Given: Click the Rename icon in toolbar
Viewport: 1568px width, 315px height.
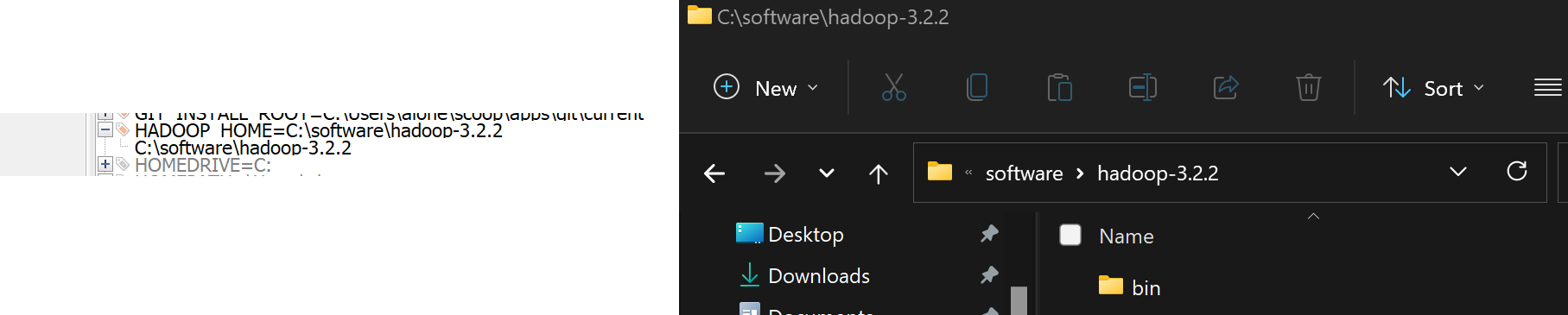Looking at the screenshot, I should (1143, 87).
